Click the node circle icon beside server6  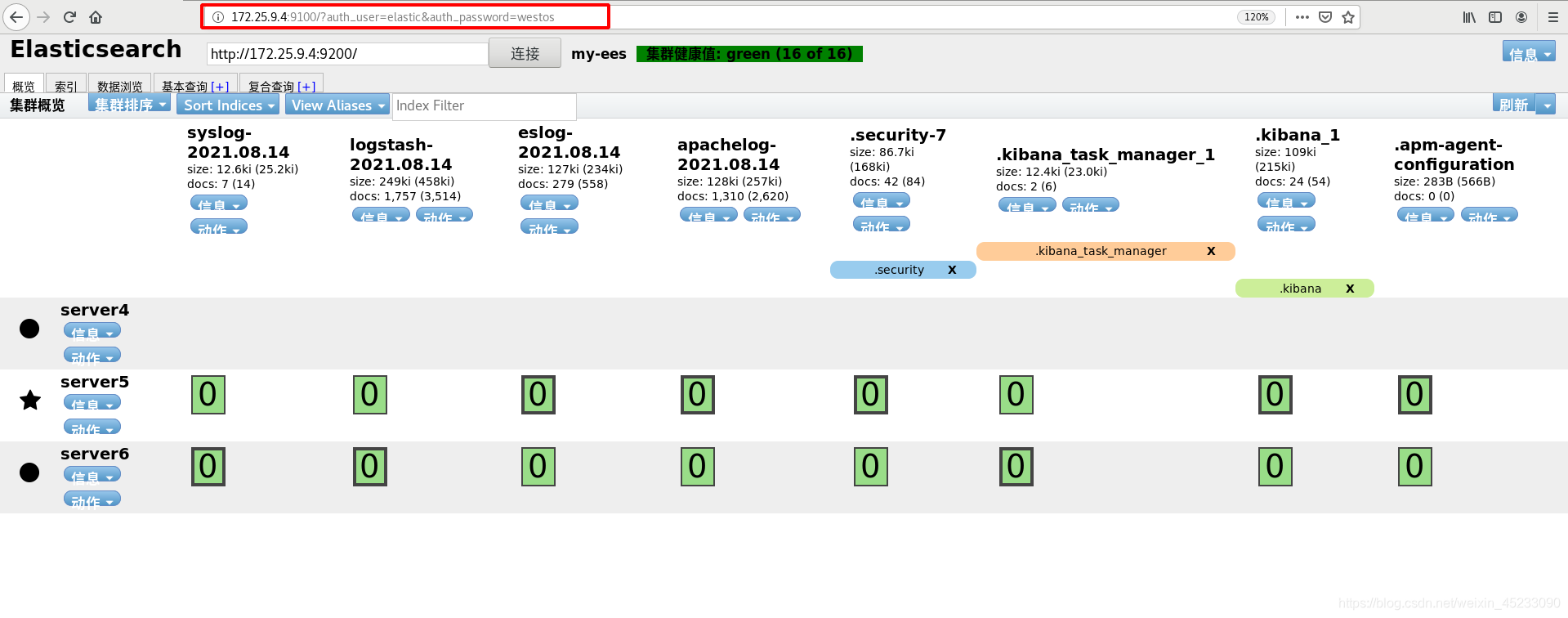tap(29, 472)
